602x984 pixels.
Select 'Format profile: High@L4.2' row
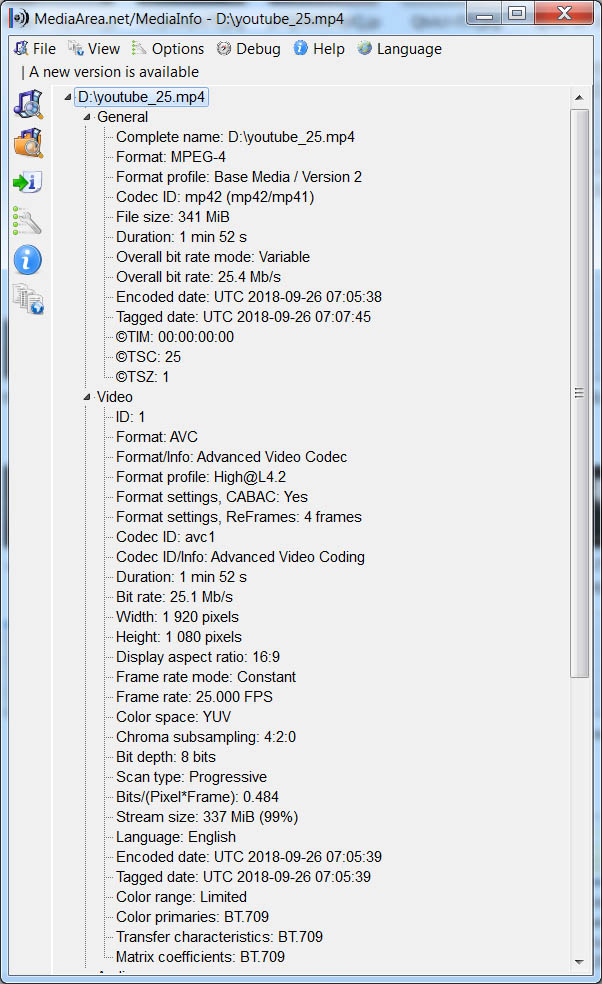click(x=201, y=478)
